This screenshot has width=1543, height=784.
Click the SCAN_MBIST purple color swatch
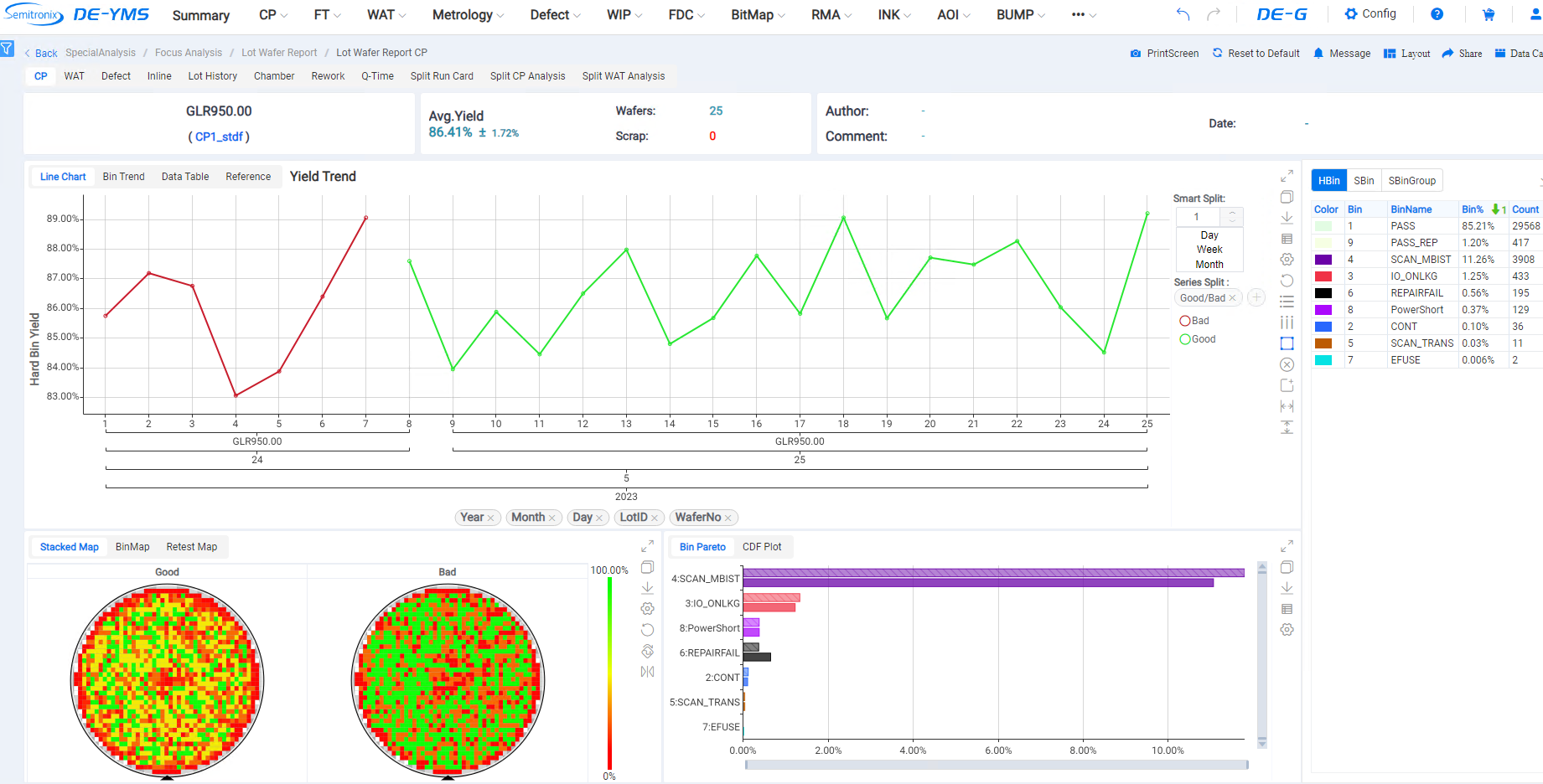(x=1323, y=260)
